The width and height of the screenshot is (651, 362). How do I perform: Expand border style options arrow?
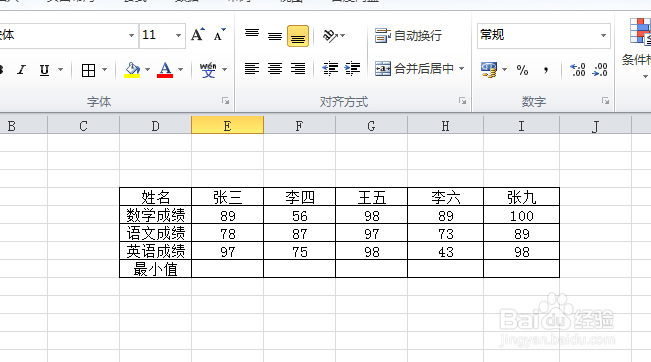(104, 70)
